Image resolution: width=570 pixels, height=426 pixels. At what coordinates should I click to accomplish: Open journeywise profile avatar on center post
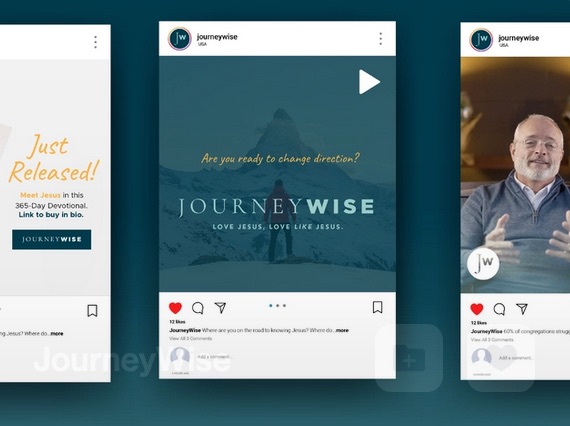(180, 39)
